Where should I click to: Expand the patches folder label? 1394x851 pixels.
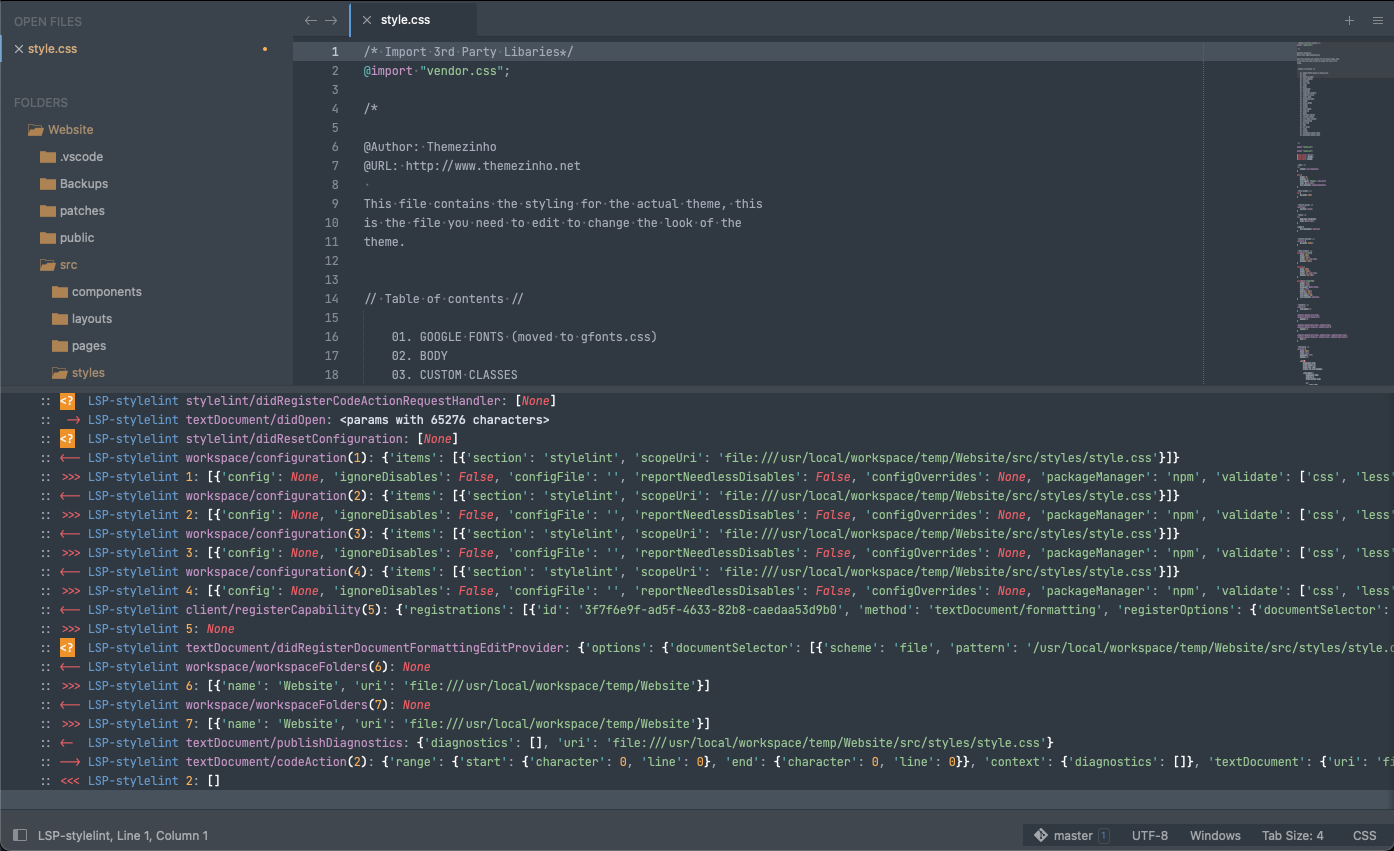pyautogui.click(x=82, y=211)
